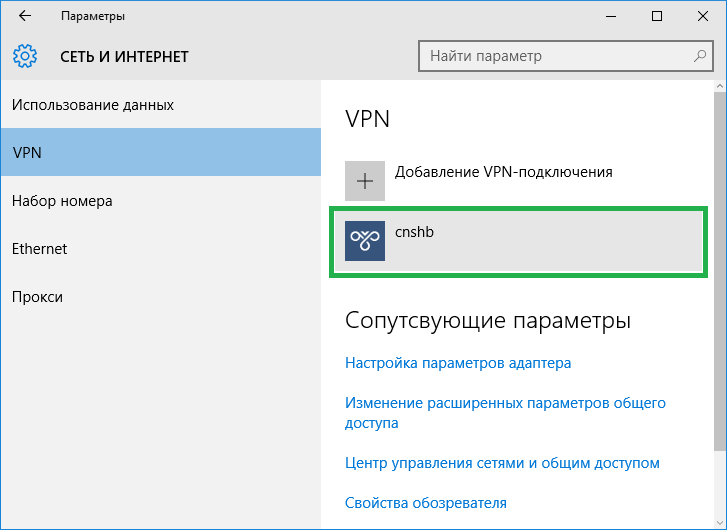Screen dimensions: 727x530
Task: Open the Прокси settings page
Action: [x=37, y=297]
